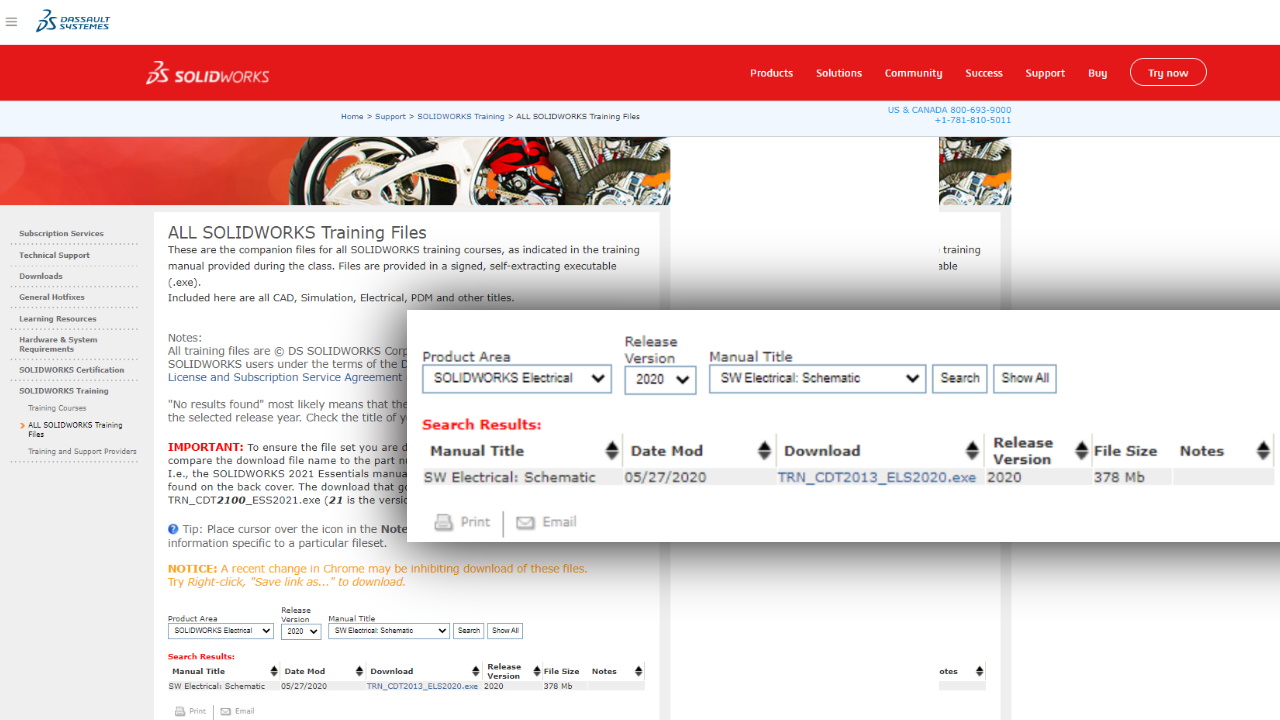
Task: Open the hamburger menu icon
Action: pos(12,21)
